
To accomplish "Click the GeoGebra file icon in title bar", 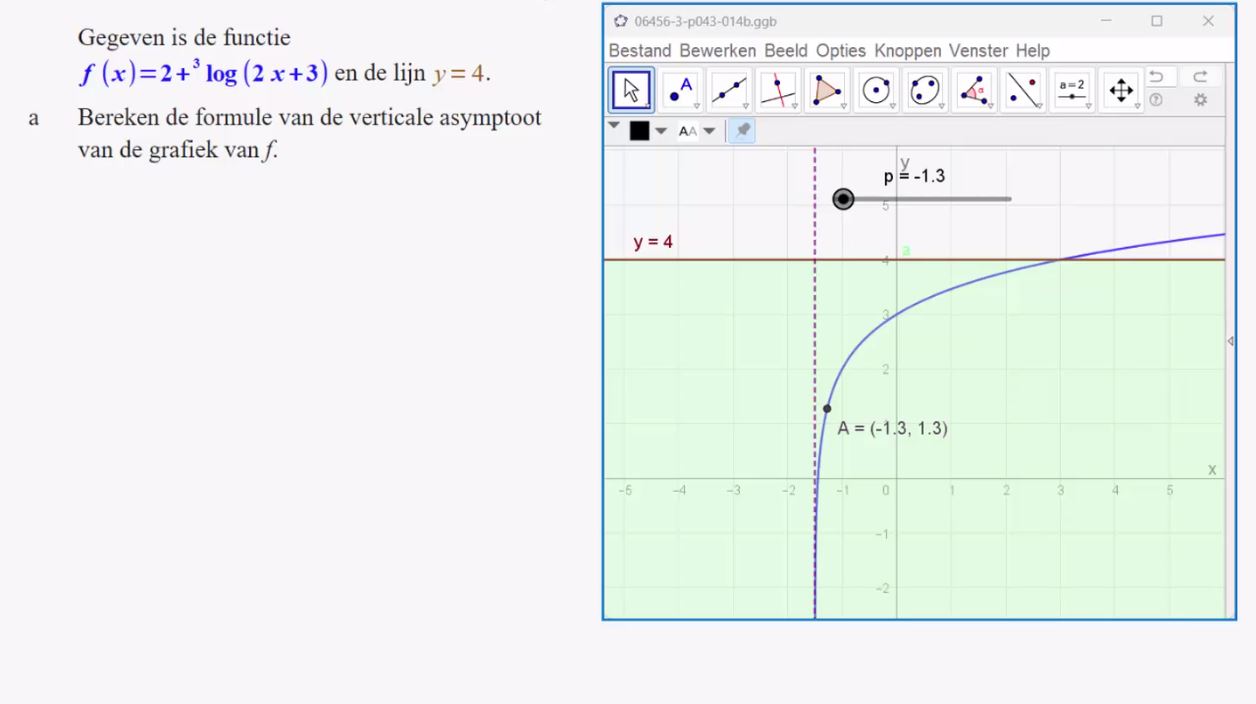I will pyautogui.click(x=621, y=21).
